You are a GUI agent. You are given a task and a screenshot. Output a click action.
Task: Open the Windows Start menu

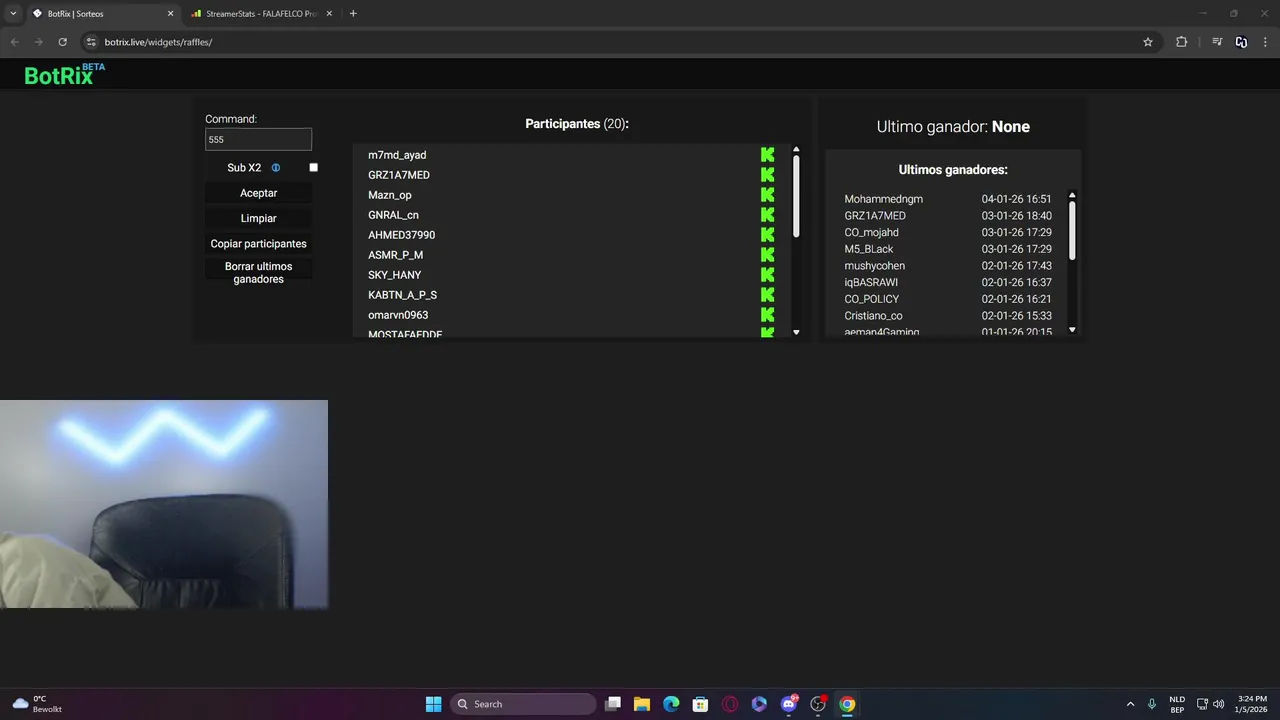[433, 704]
